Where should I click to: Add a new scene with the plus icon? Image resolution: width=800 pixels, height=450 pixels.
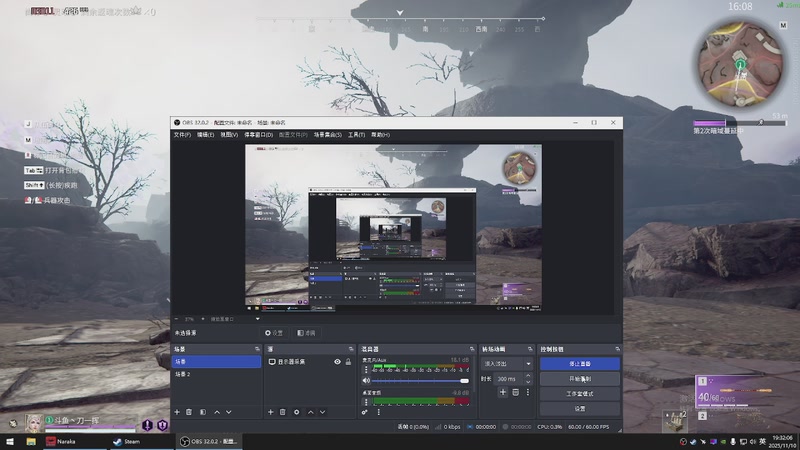click(x=177, y=412)
